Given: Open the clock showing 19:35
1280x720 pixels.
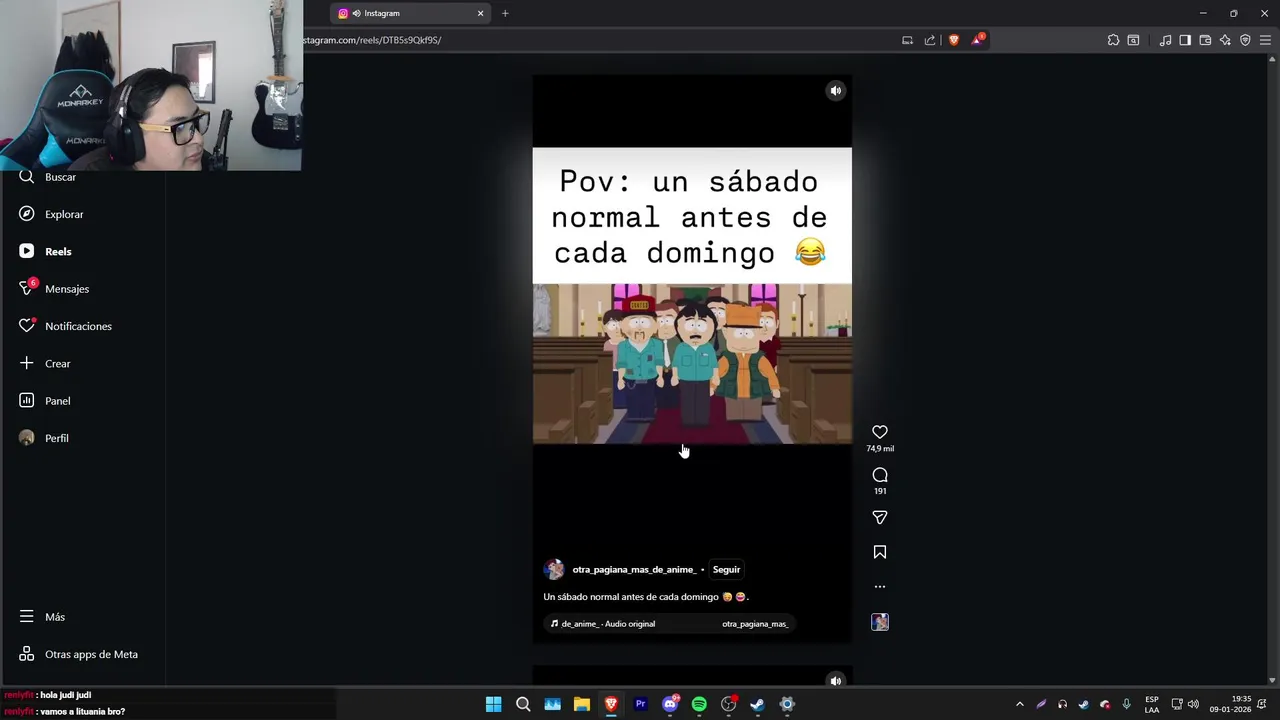Looking at the screenshot, I should 1230,704.
